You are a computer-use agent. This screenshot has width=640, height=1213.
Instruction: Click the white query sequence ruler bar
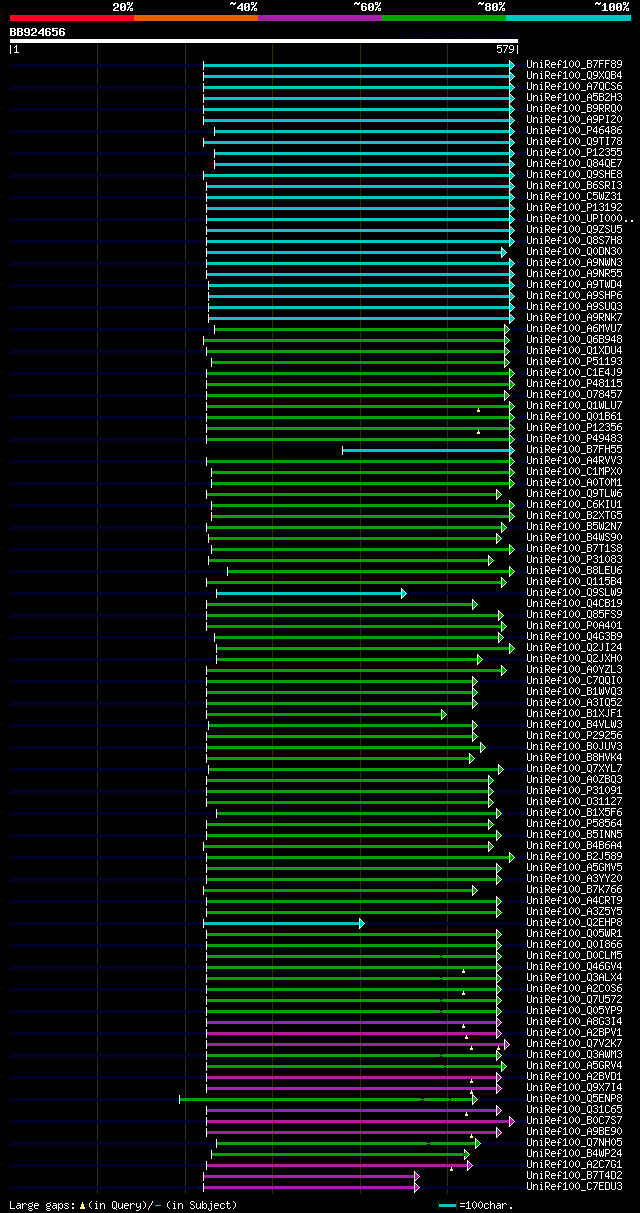pos(264,41)
